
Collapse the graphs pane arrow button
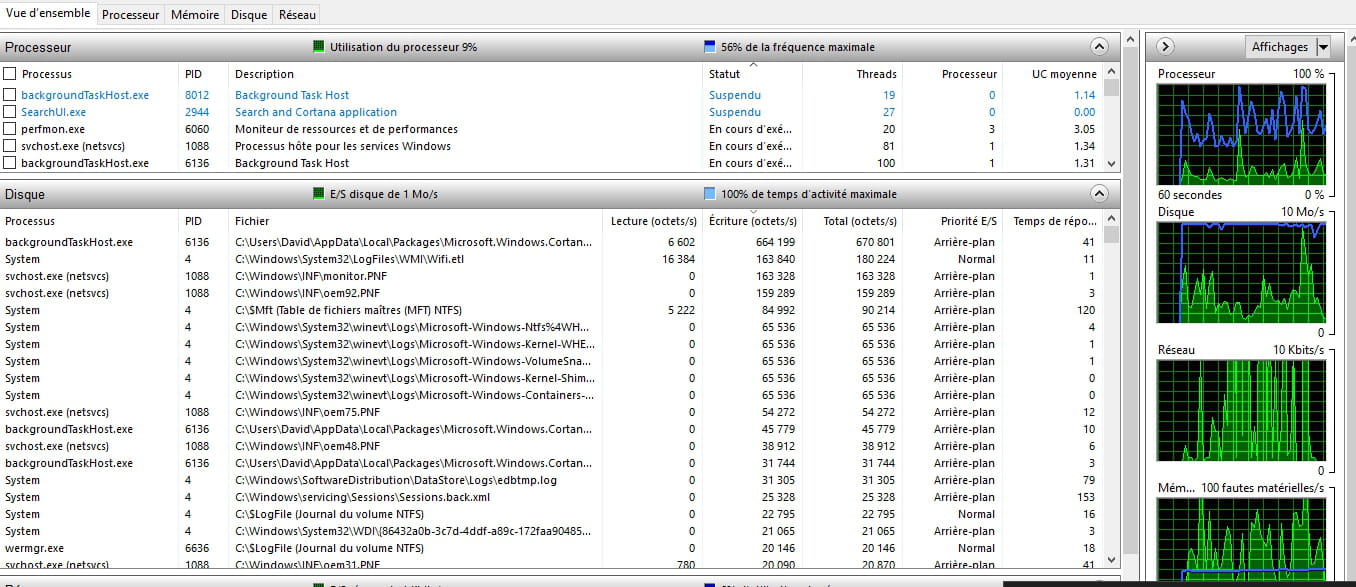1165,47
